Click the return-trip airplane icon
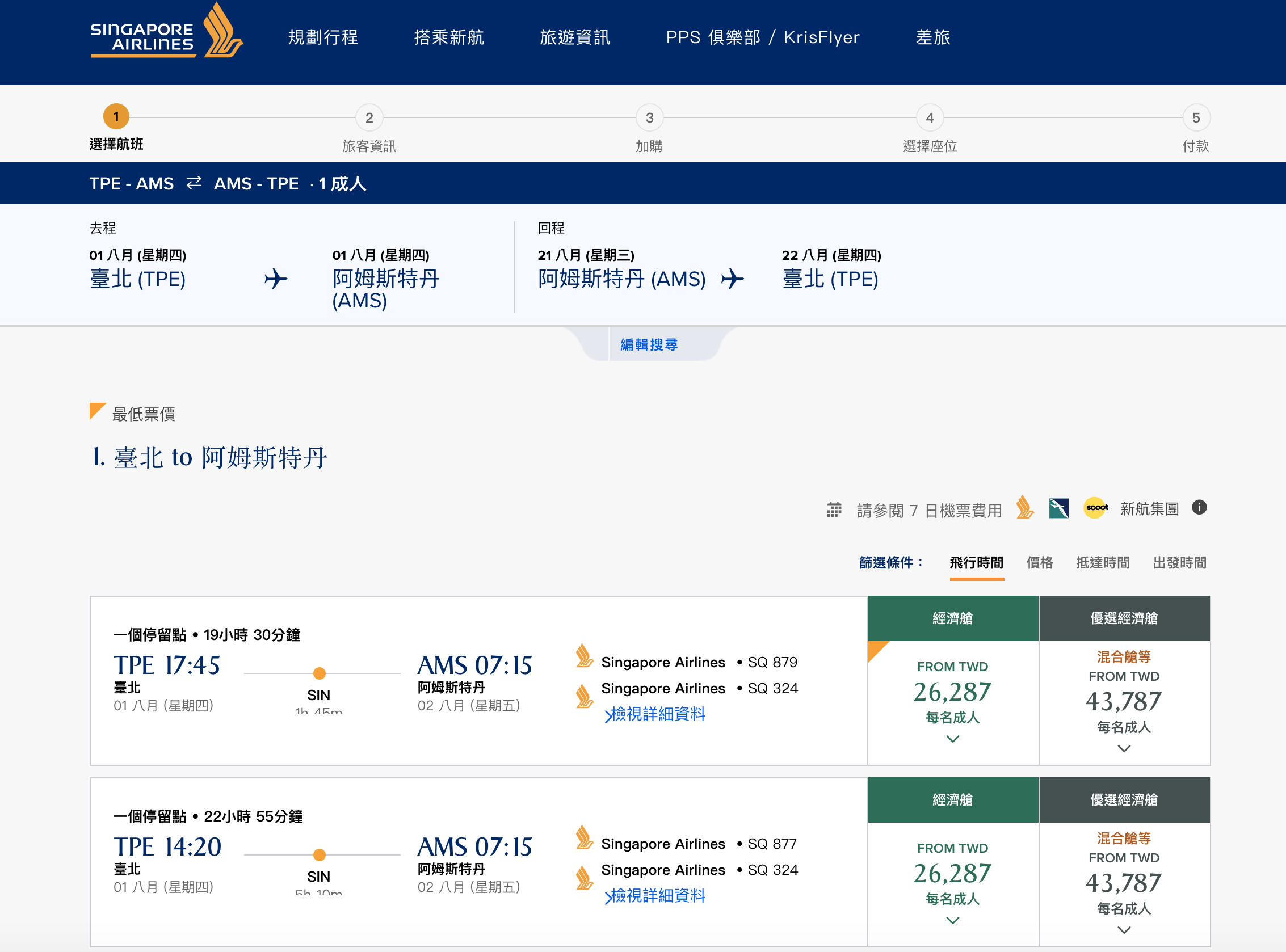The height and width of the screenshot is (952, 1286). click(x=733, y=279)
